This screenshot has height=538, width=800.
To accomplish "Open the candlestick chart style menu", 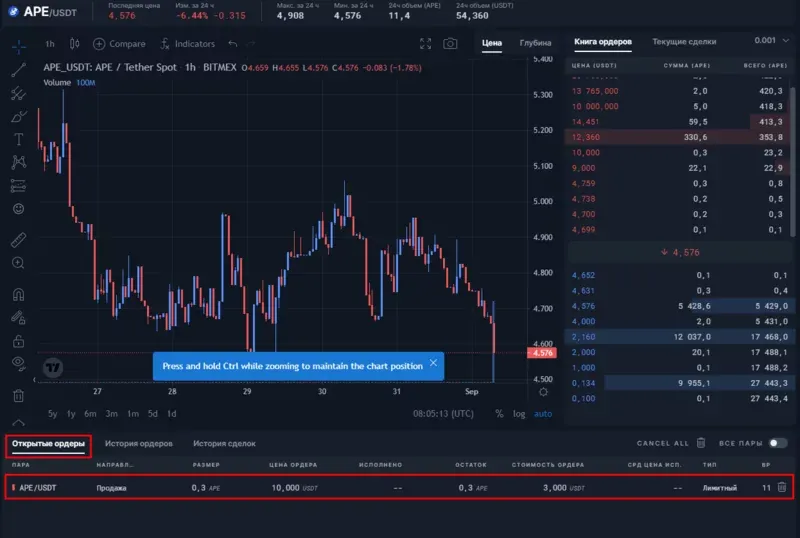I will tap(74, 44).
